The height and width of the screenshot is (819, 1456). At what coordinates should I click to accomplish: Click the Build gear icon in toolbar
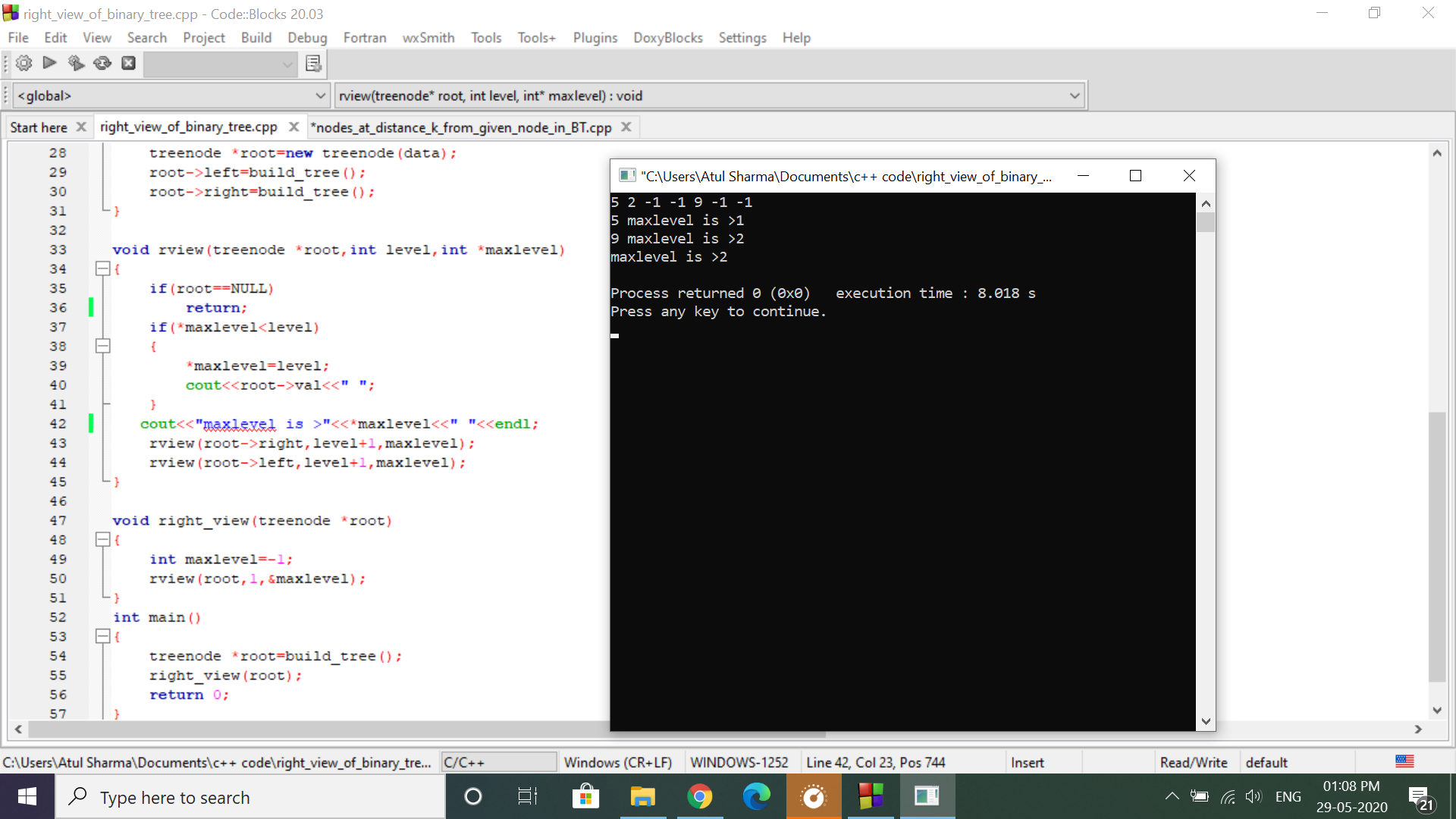[x=24, y=63]
